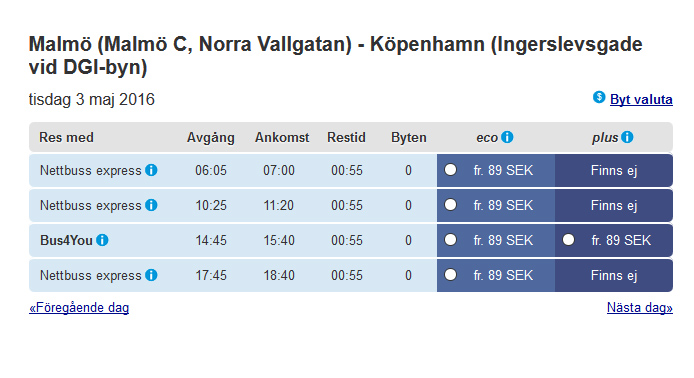Open info for 06:05 Nettbuss express

click(151, 170)
